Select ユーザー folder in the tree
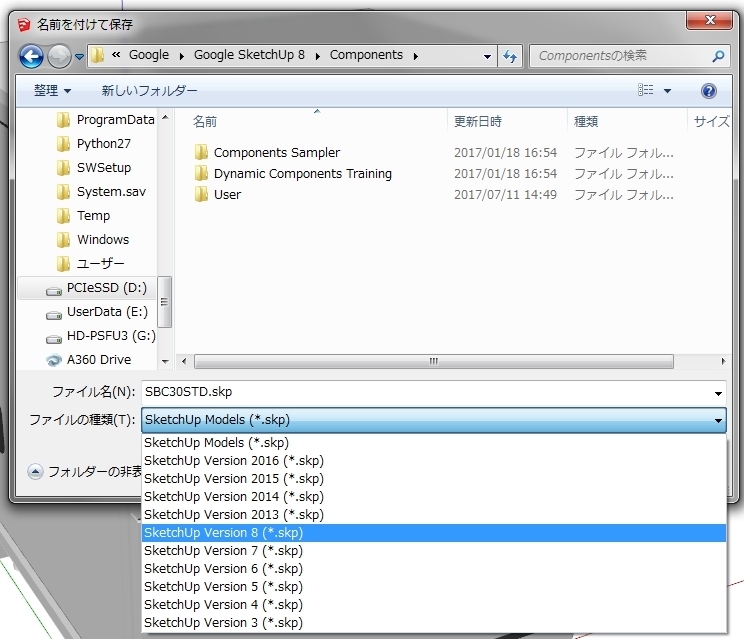The image size is (744, 639). coord(90,263)
